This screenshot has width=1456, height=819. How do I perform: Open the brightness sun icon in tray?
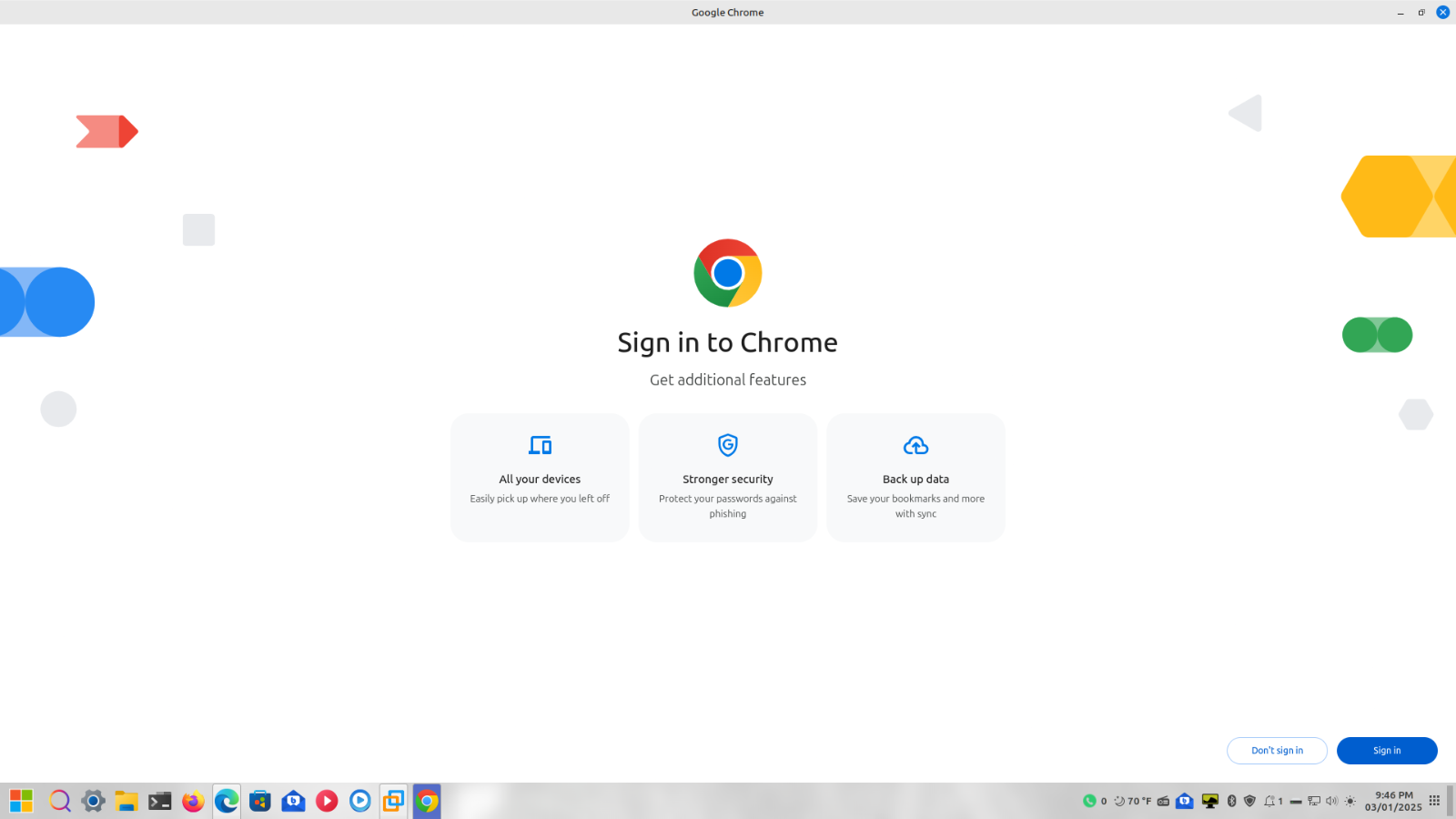pos(1350,801)
